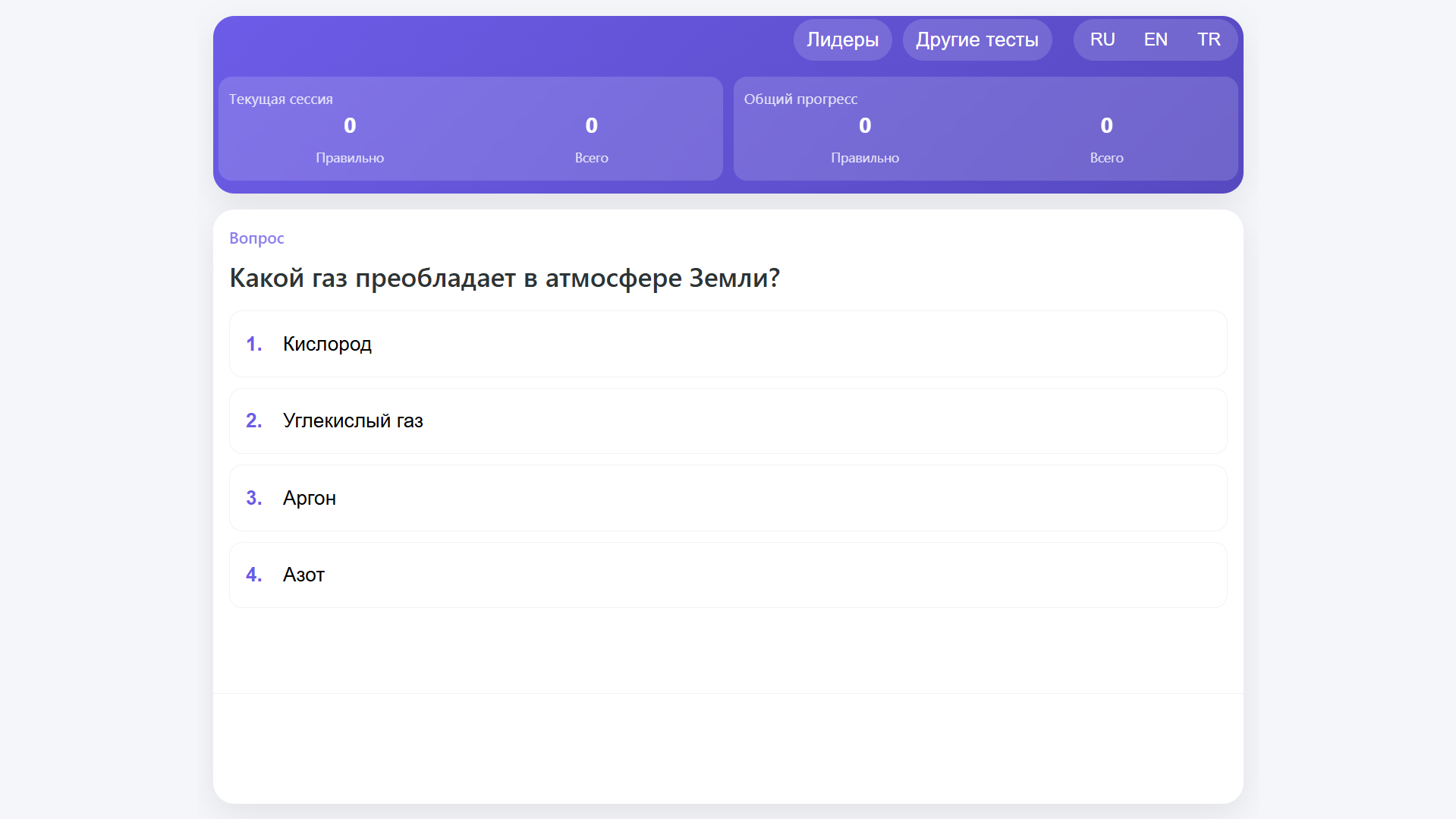Viewport: 1456px width, 819px height.
Task: Switch interface language to RU
Action: [x=1102, y=39]
